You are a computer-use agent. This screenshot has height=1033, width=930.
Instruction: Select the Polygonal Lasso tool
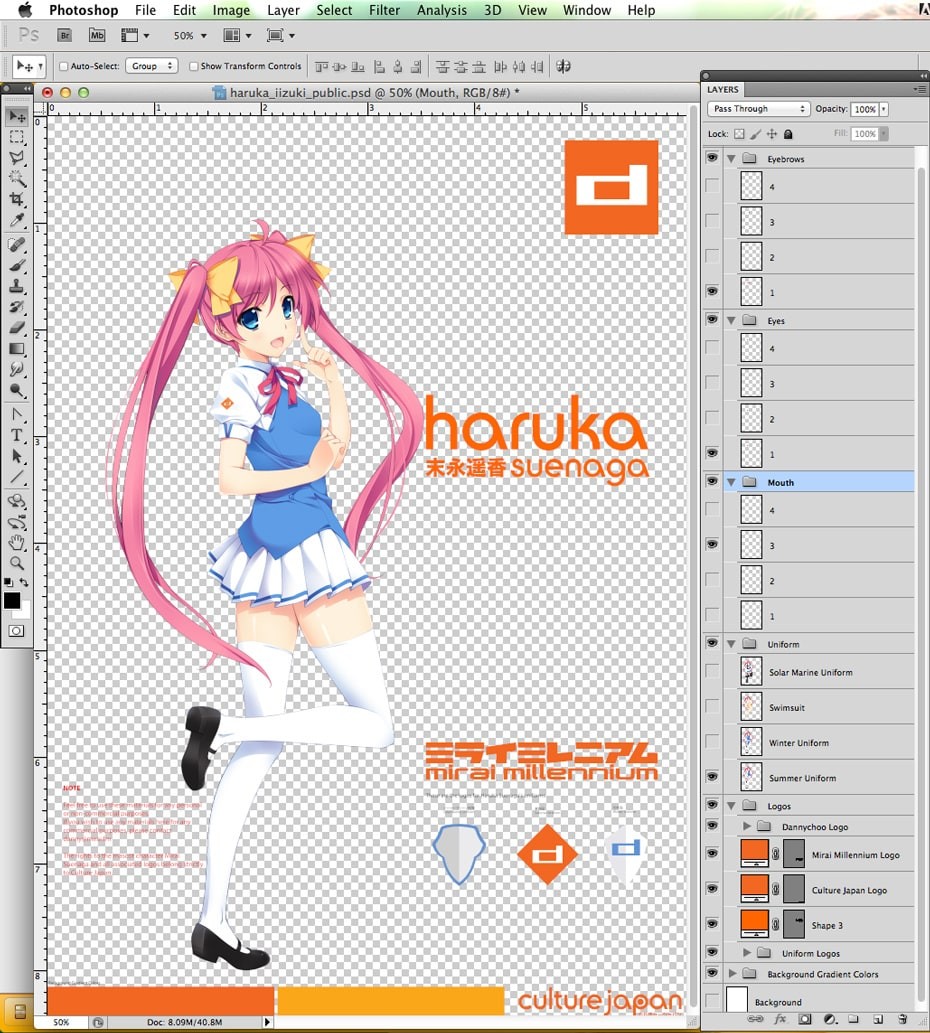tap(17, 157)
